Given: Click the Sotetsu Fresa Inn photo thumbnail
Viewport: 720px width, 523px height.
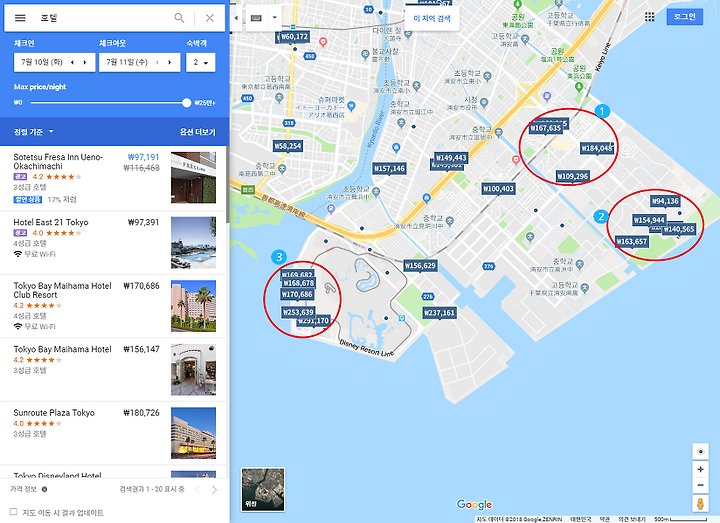Looking at the screenshot, I should pyautogui.click(x=193, y=178).
